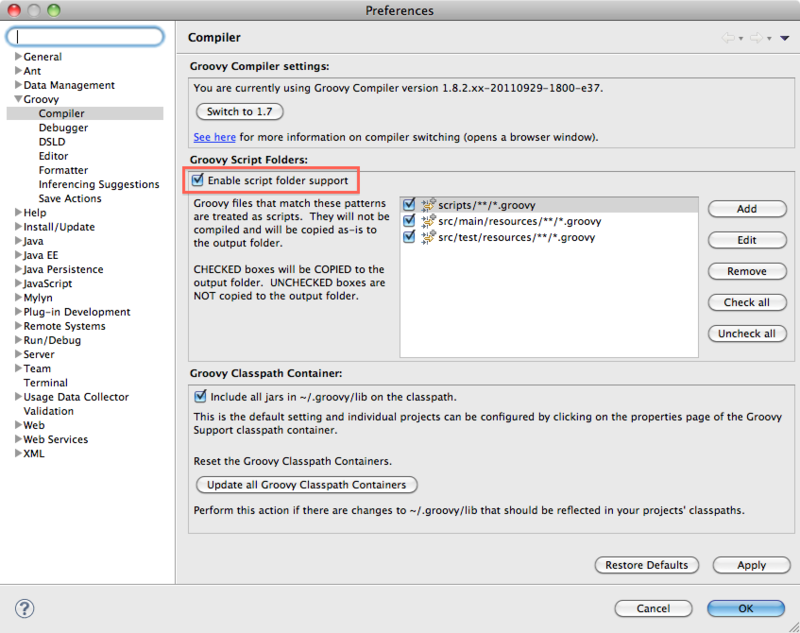Uncheck the src/test/resources/**/*.groovy checkbox
This screenshot has width=800, height=633.
(x=409, y=237)
